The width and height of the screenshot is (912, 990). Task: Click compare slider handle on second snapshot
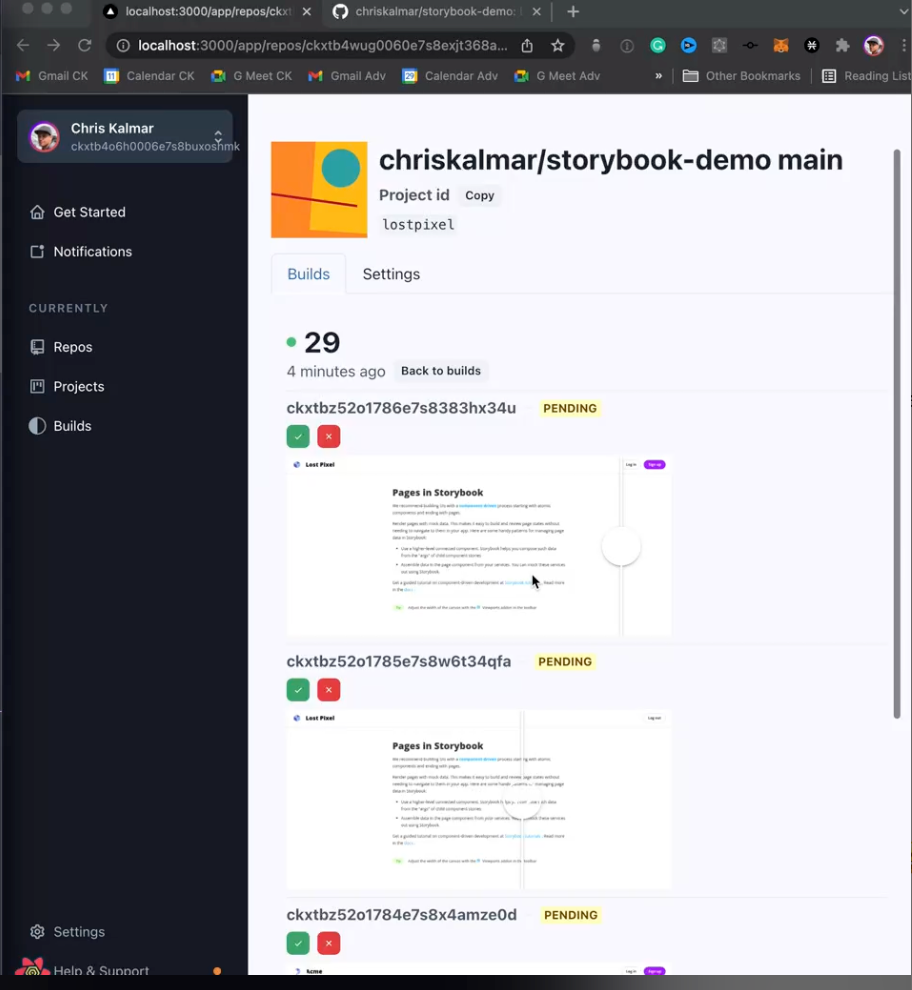coord(522,801)
